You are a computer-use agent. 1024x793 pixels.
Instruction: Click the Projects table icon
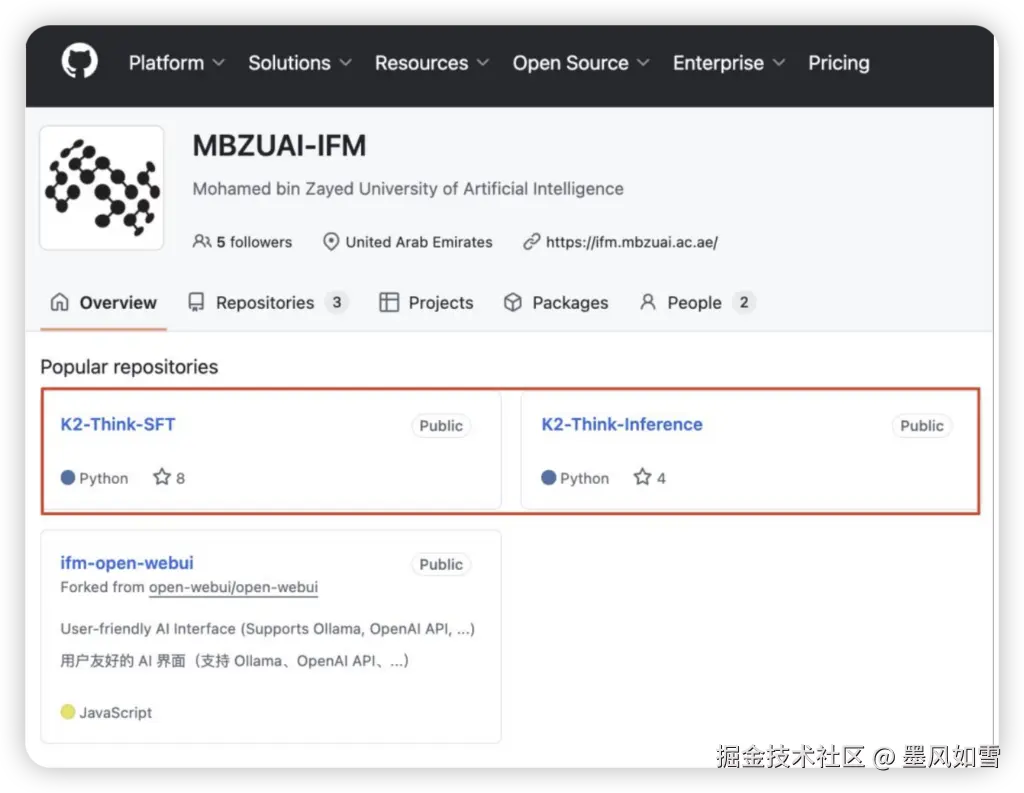(389, 302)
